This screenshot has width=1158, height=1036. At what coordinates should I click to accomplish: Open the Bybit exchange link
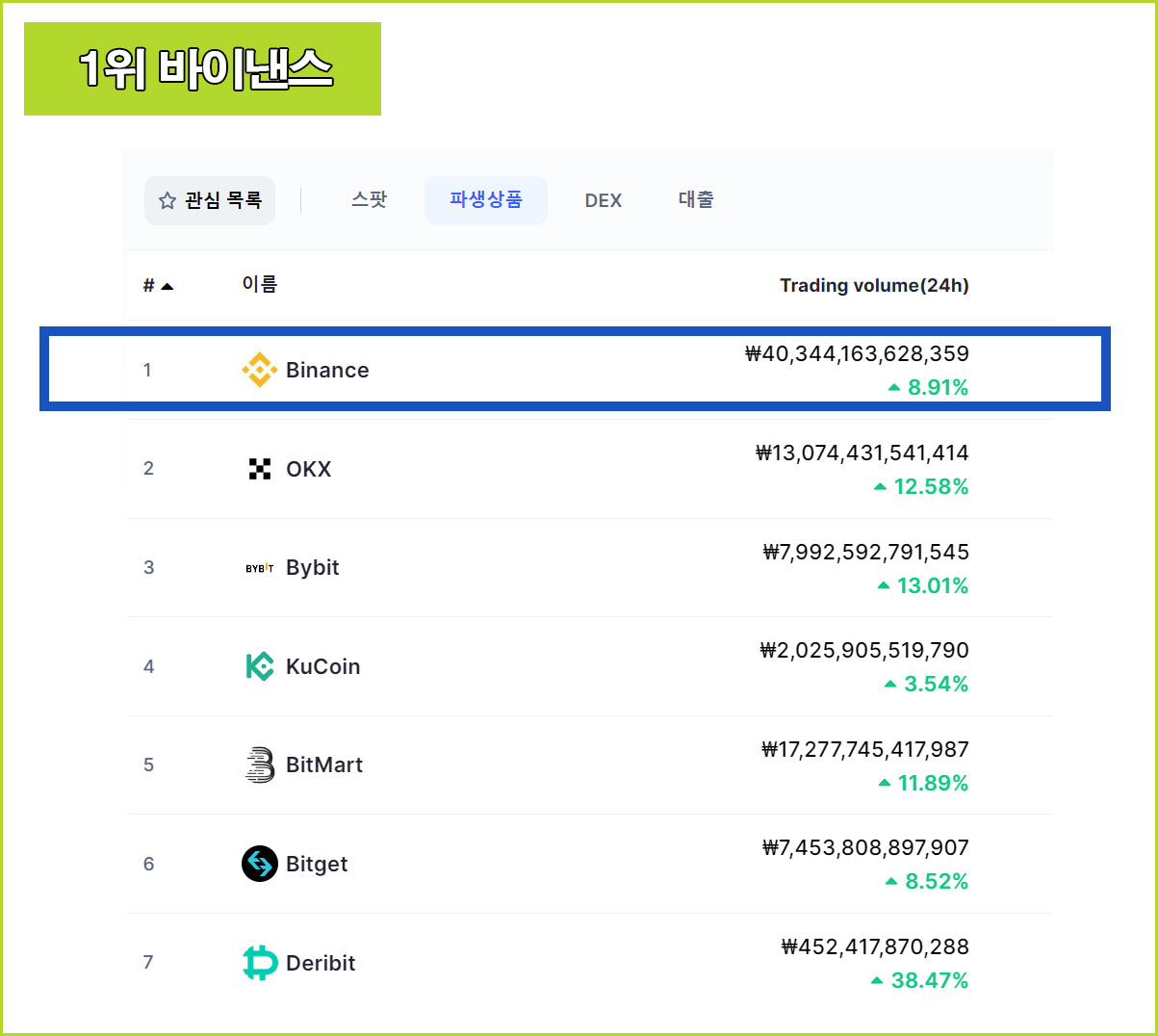[x=312, y=568]
